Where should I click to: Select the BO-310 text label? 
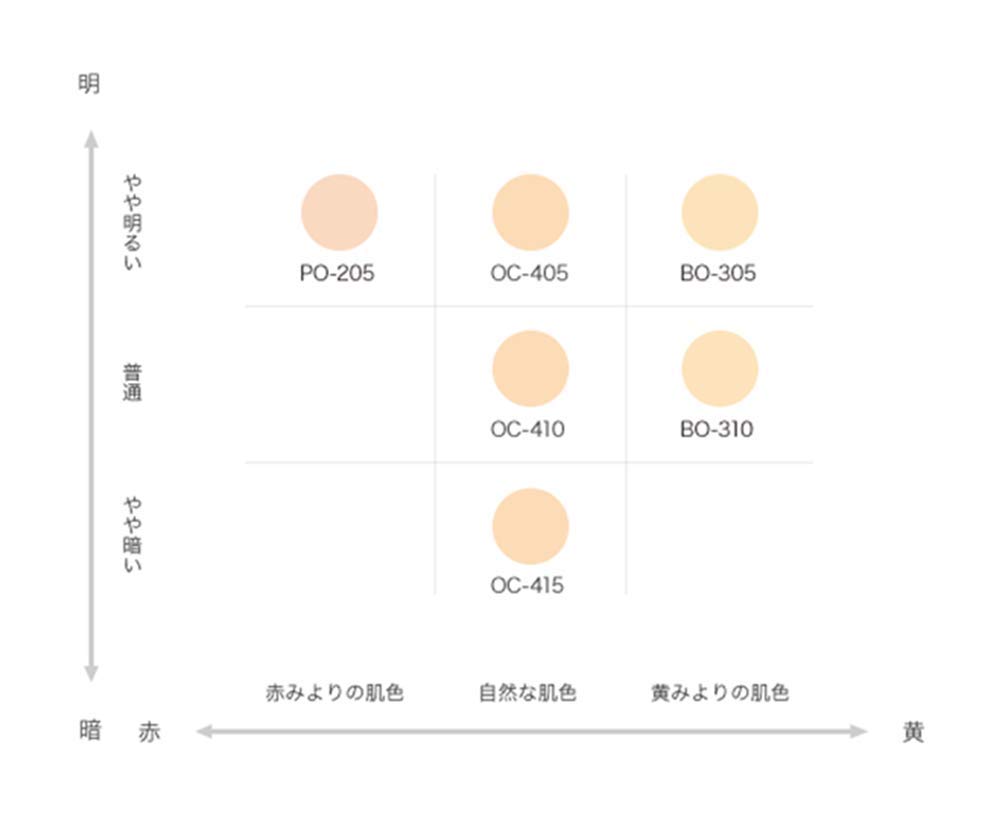[717, 430]
